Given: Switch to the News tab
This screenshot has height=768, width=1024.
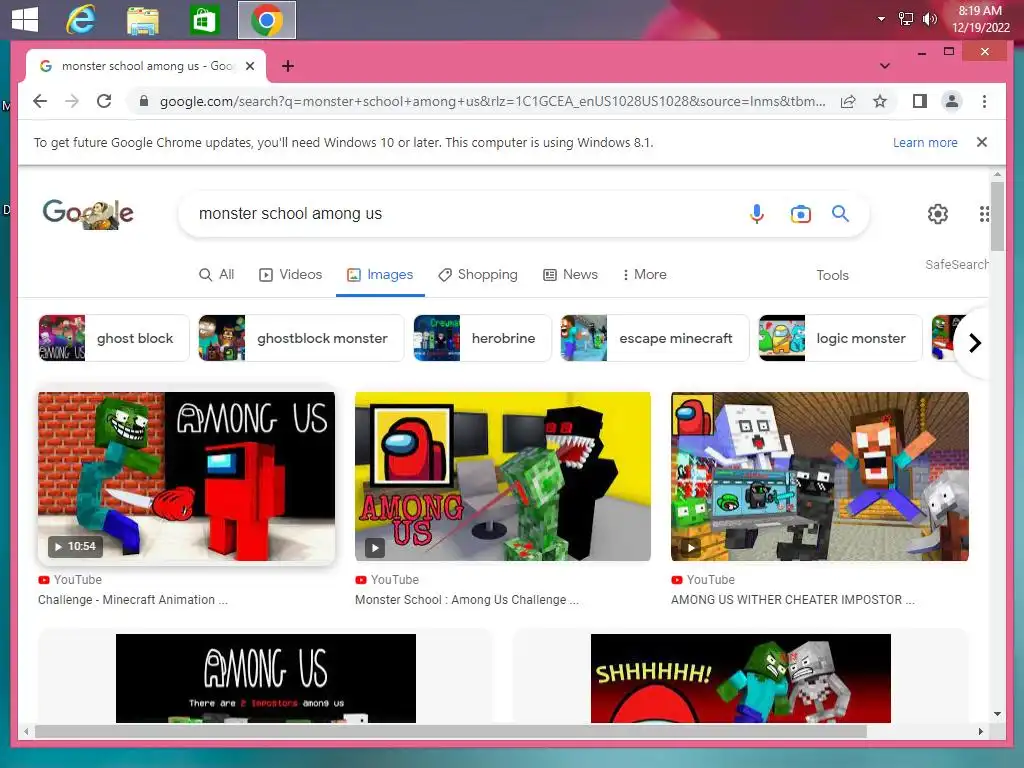Looking at the screenshot, I should tap(571, 275).
